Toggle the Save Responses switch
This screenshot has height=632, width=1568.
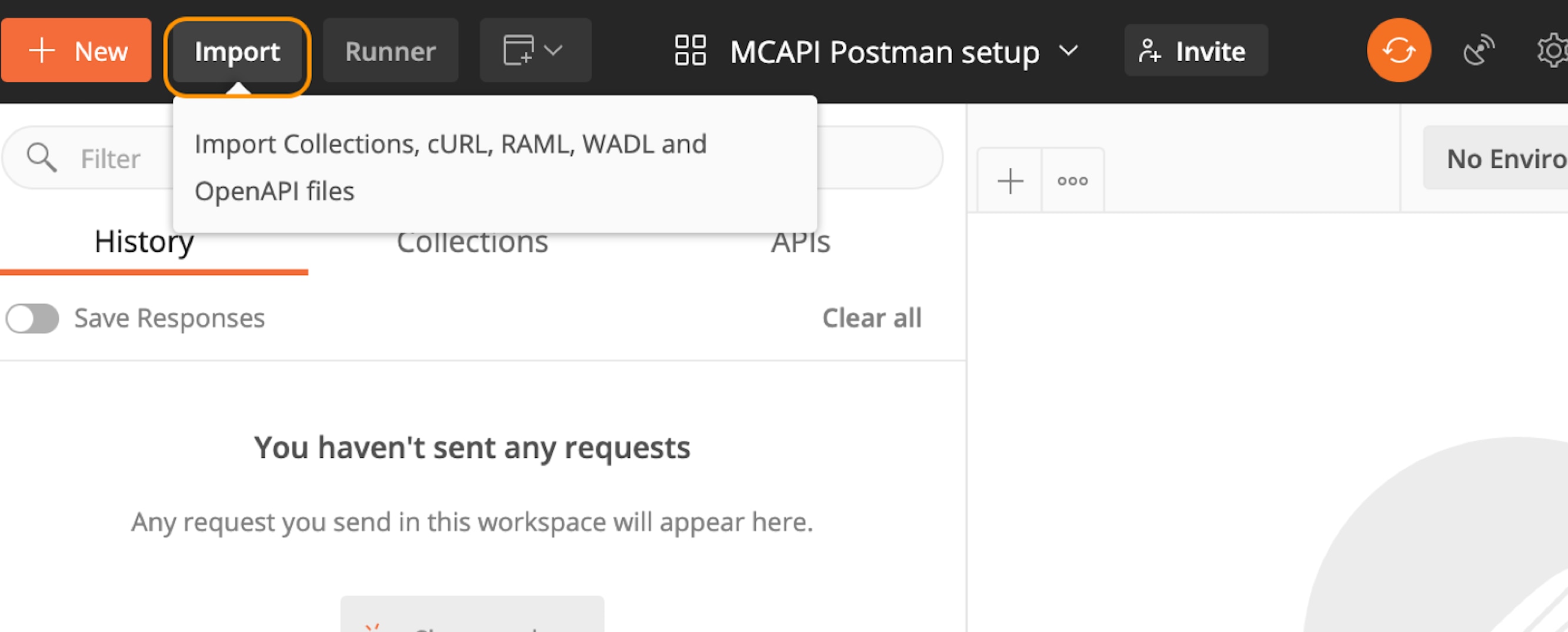pyautogui.click(x=32, y=318)
